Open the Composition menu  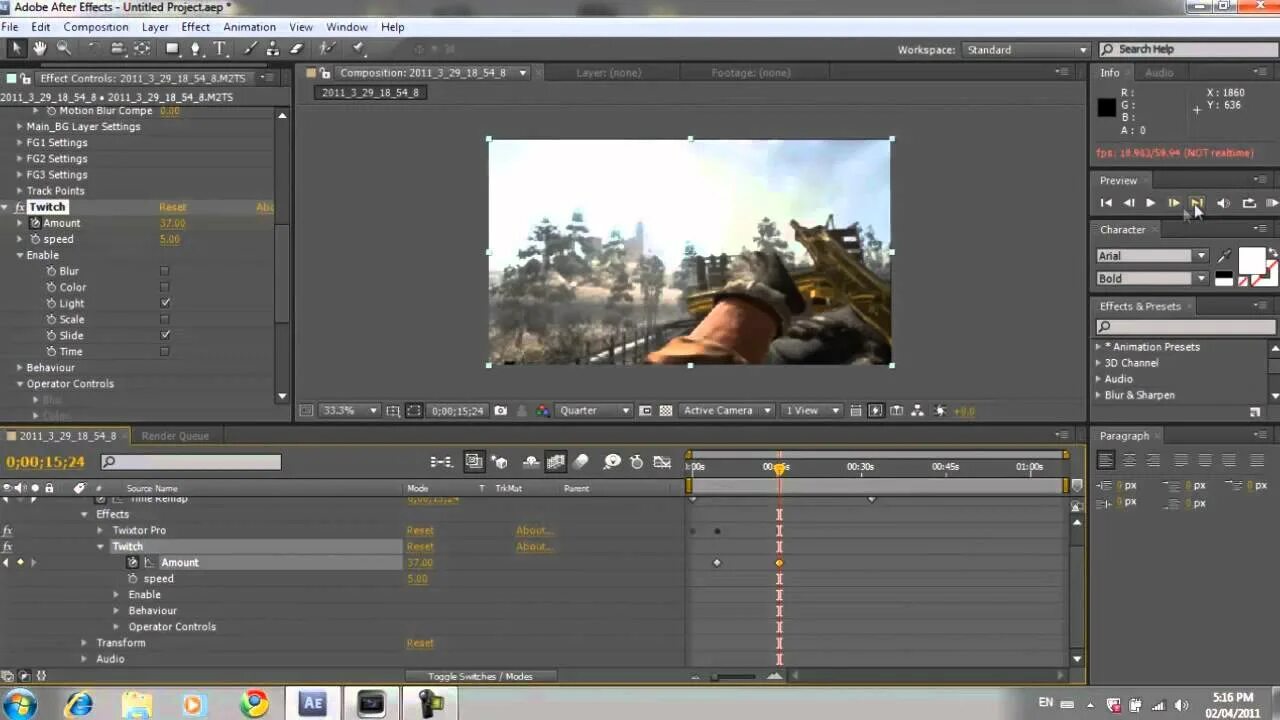tap(96, 27)
